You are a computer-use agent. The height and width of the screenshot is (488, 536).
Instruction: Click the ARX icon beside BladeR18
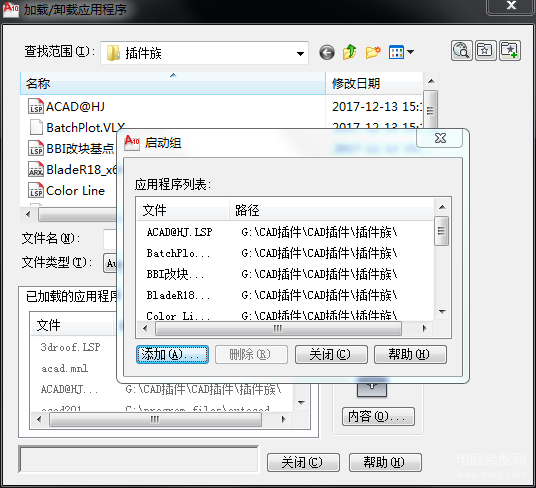pos(36,169)
